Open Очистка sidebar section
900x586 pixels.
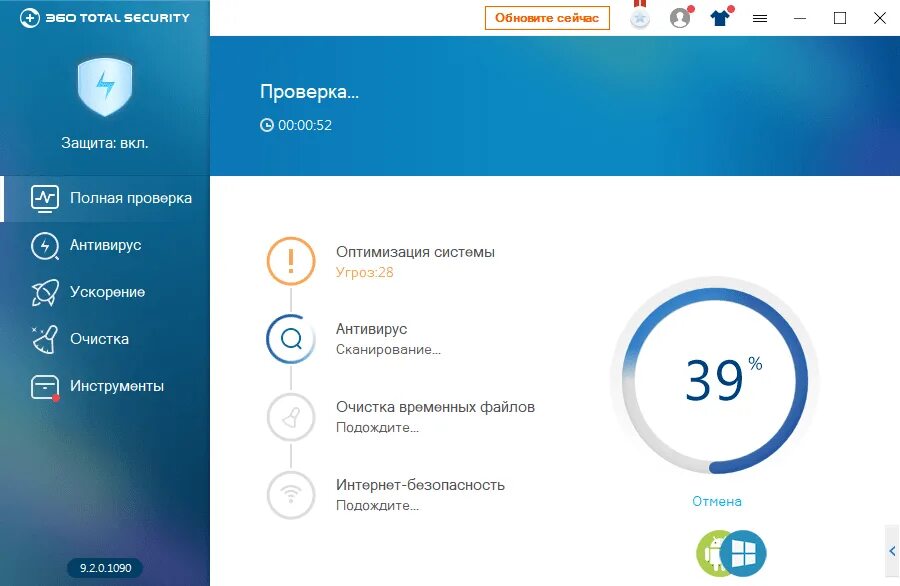pos(106,340)
